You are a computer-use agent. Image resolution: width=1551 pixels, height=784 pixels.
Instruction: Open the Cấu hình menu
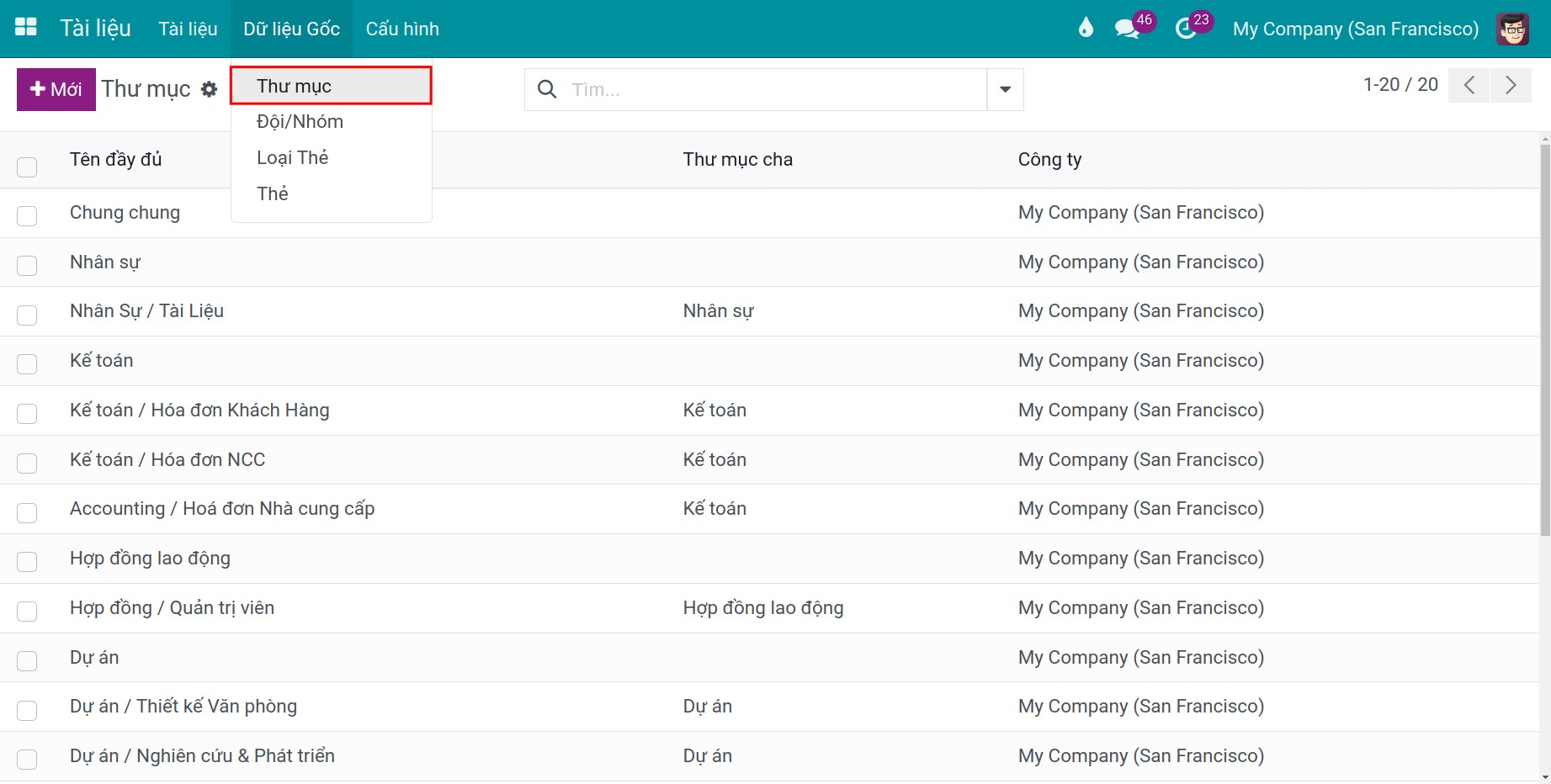click(402, 29)
